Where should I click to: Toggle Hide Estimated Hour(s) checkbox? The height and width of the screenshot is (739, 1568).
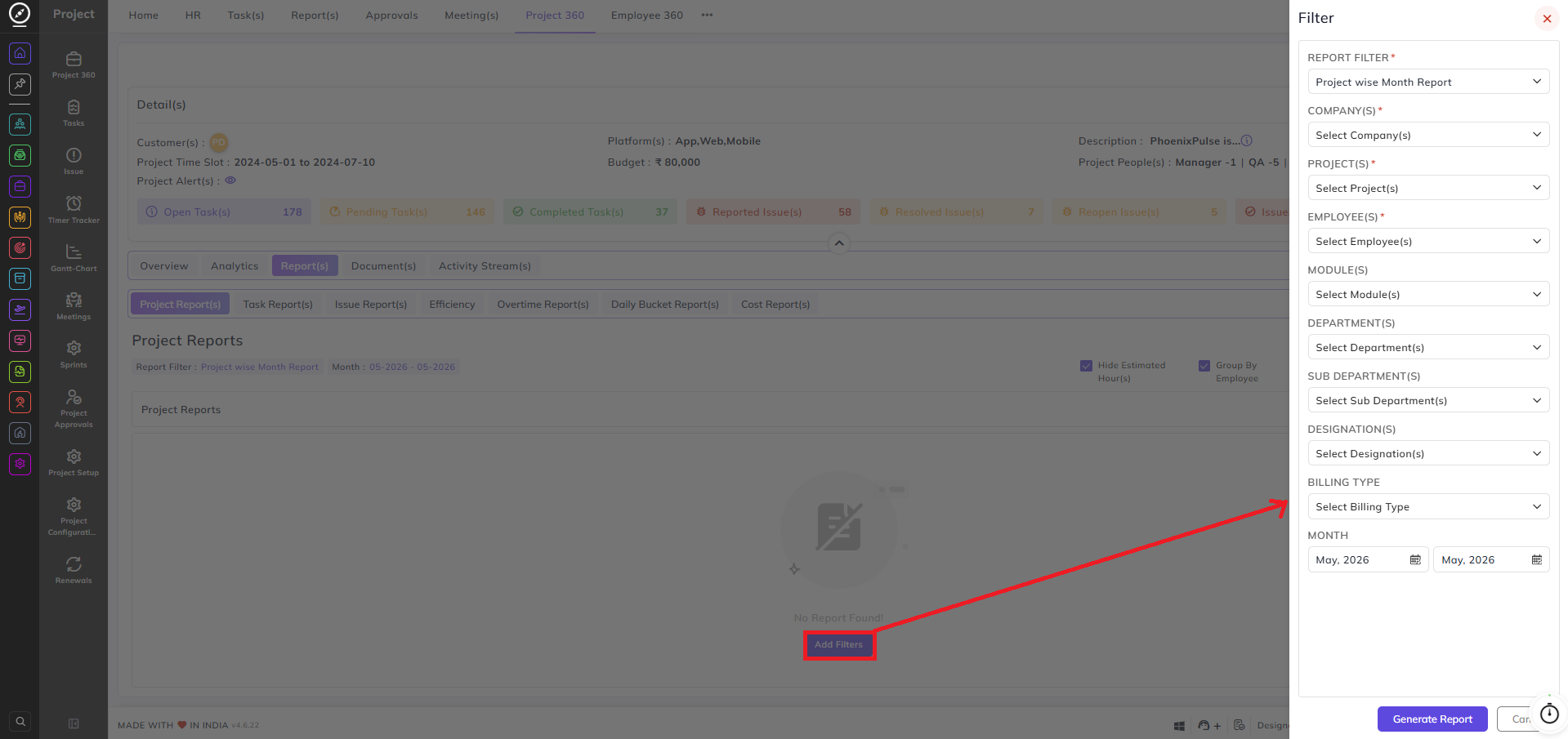click(1086, 366)
